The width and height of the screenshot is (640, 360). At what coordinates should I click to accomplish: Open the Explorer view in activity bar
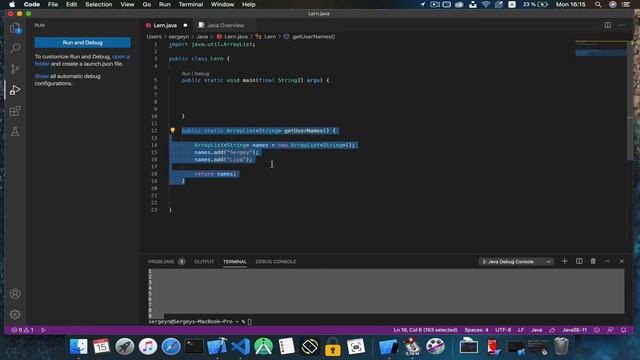15,28
